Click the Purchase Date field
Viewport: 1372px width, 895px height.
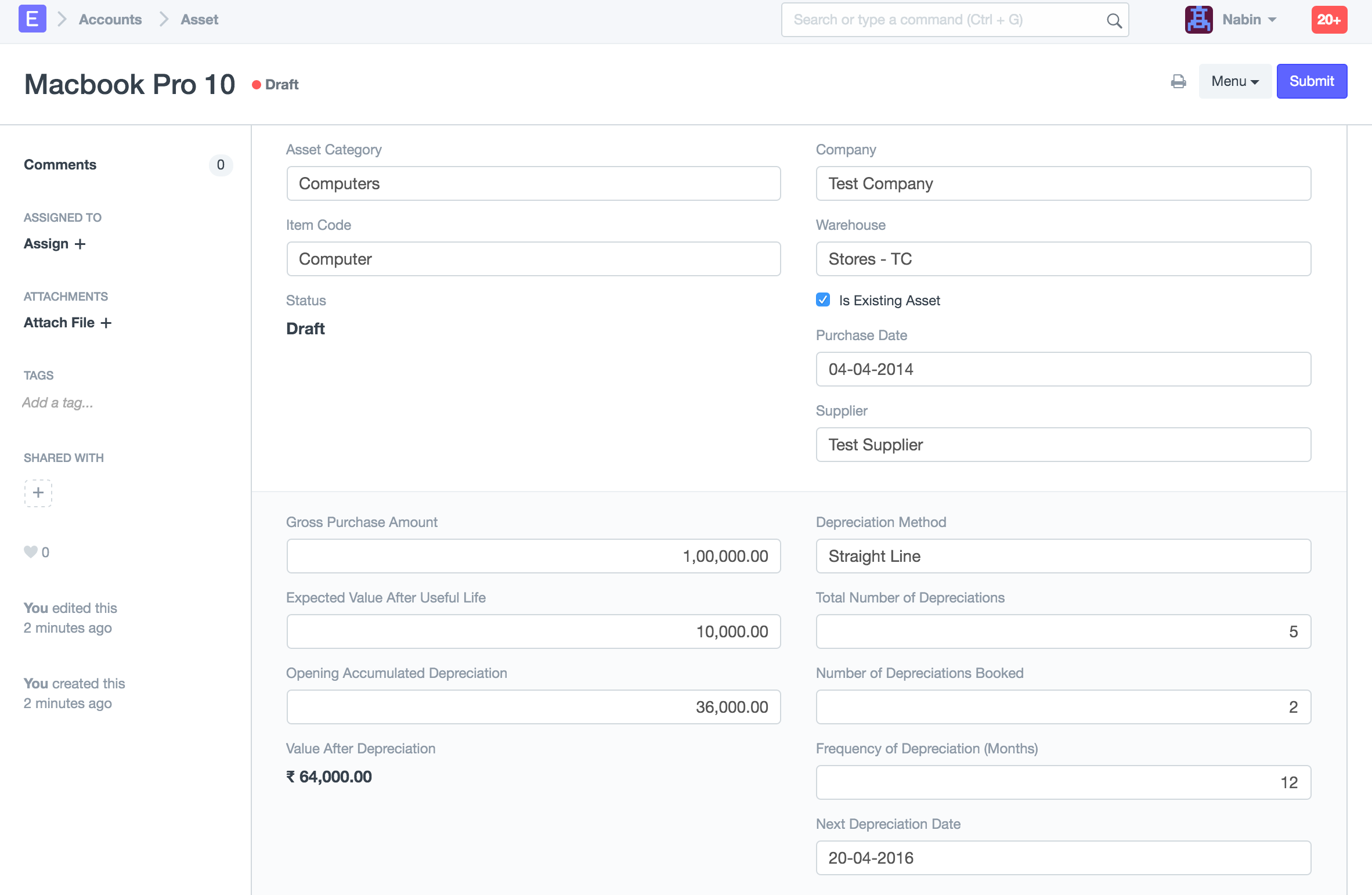(x=1063, y=369)
